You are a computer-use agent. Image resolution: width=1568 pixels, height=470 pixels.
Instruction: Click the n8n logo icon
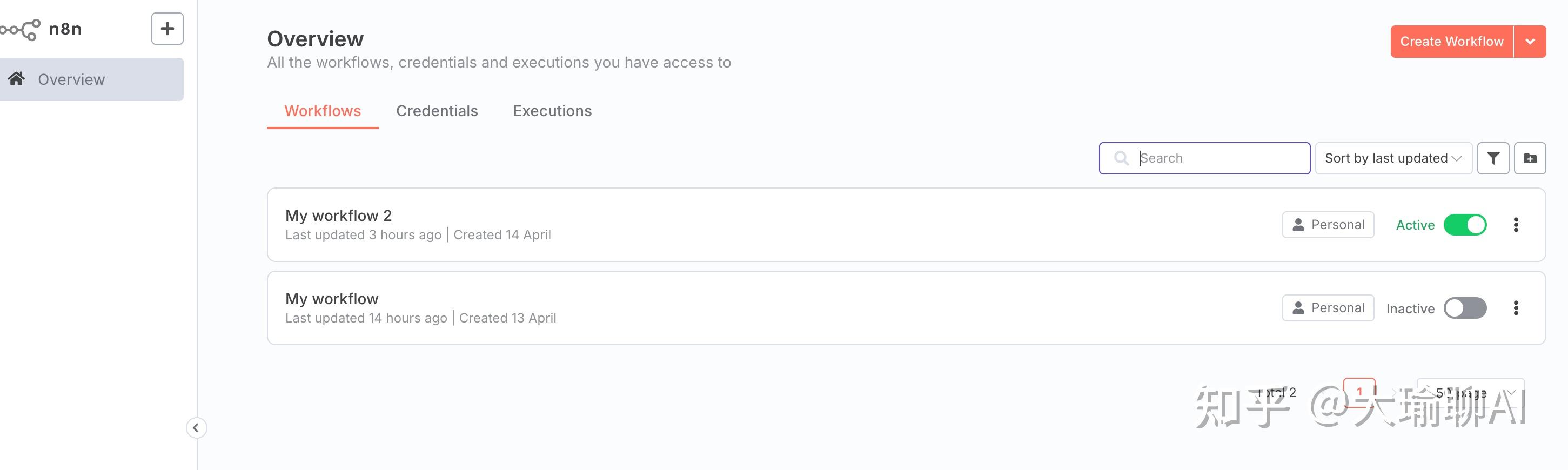click(x=21, y=29)
